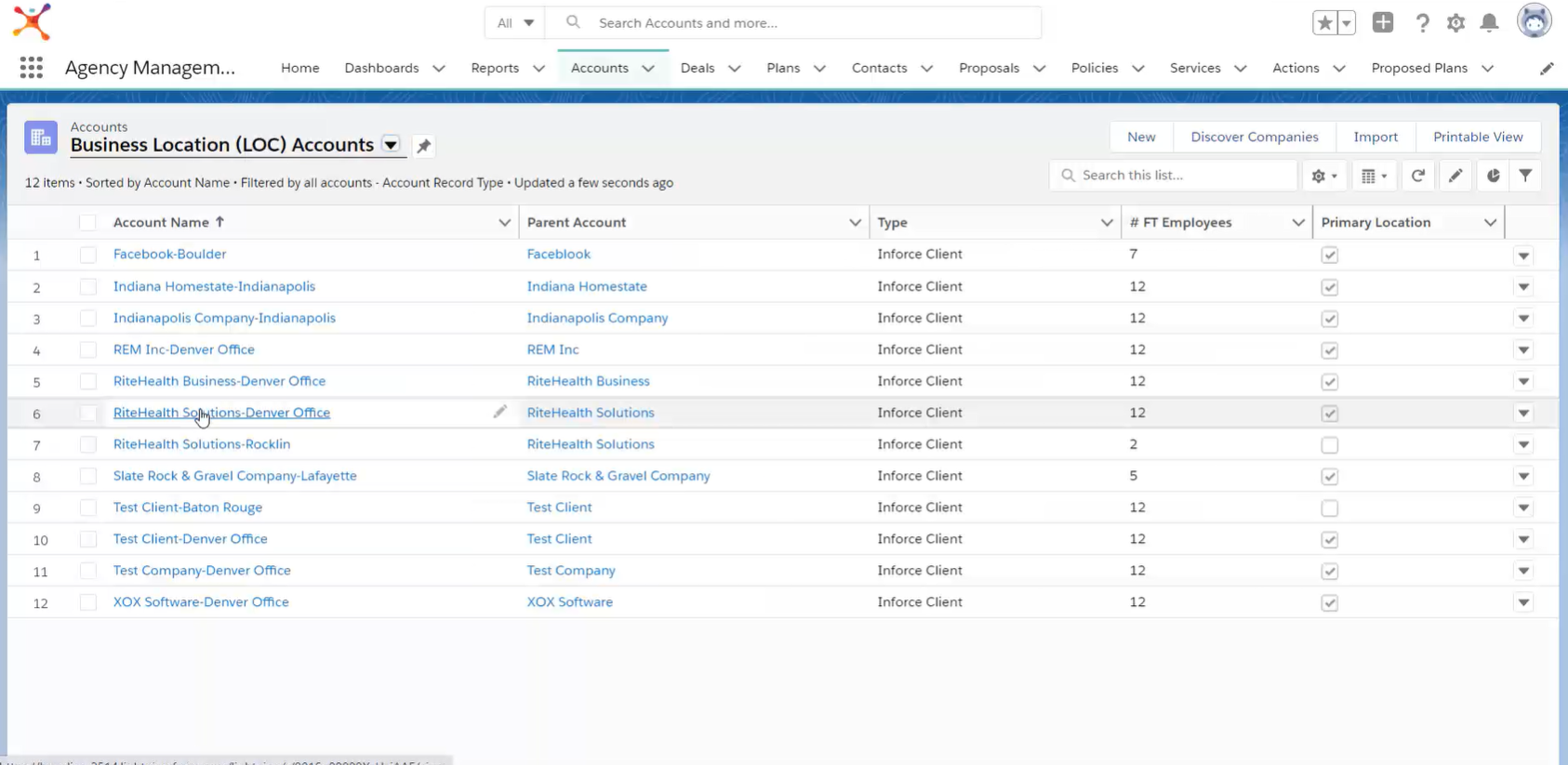Expand the Policies tab chevron
The image size is (1568, 765).
pyautogui.click(x=1138, y=69)
